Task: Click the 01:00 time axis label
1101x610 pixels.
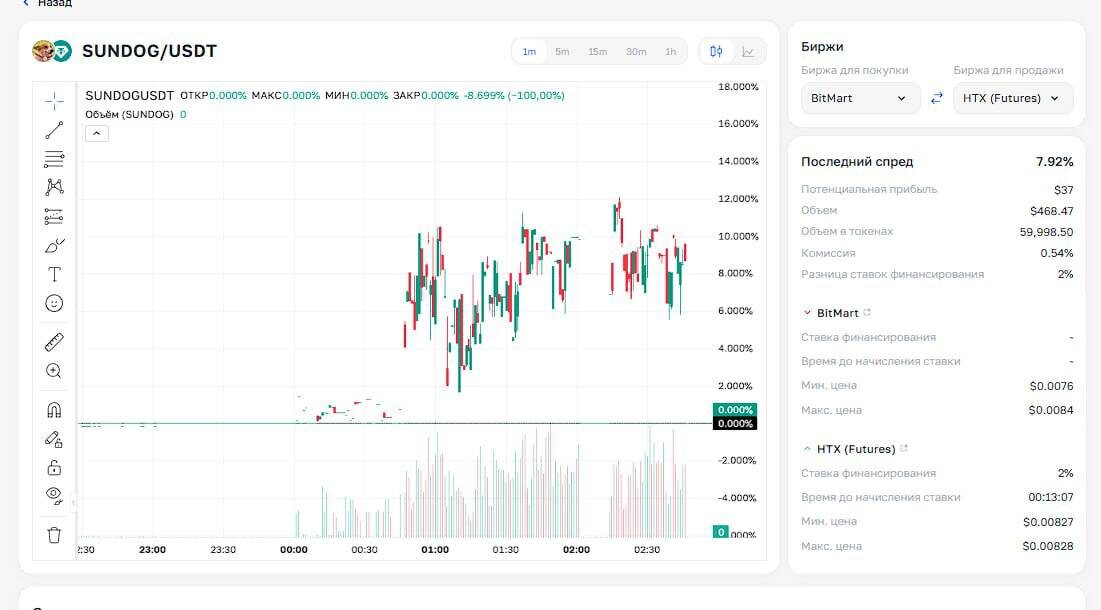Action: click(x=435, y=550)
